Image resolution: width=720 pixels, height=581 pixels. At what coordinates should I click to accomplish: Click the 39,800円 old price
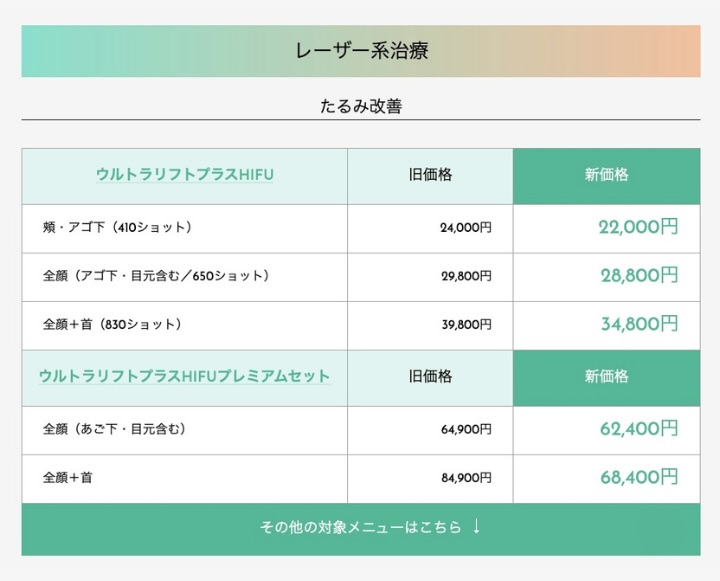pyautogui.click(x=467, y=325)
